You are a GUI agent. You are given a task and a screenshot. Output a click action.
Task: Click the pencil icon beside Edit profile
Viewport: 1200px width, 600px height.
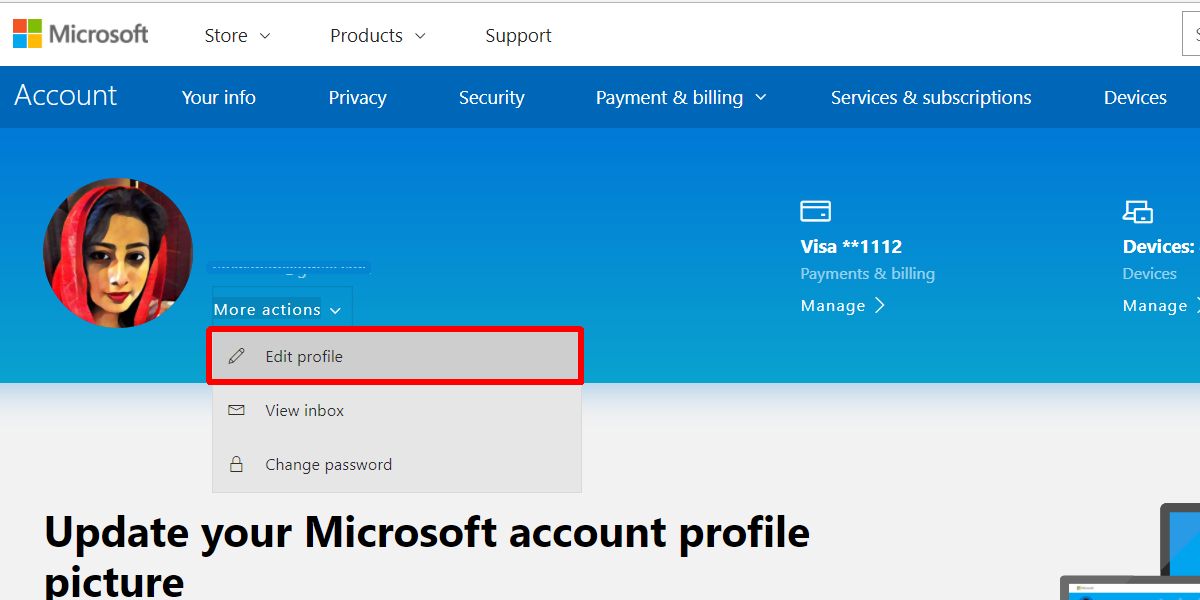point(236,356)
